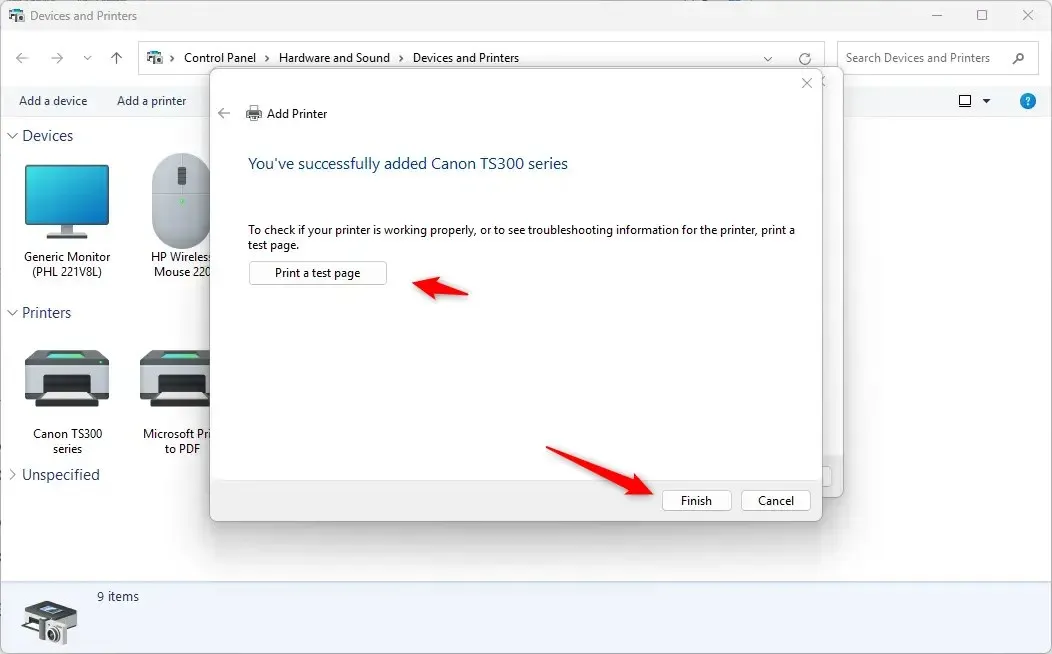The height and width of the screenshot is (654, 1052).
Task: Open address bar history dropdown
Action: point(768,58)
